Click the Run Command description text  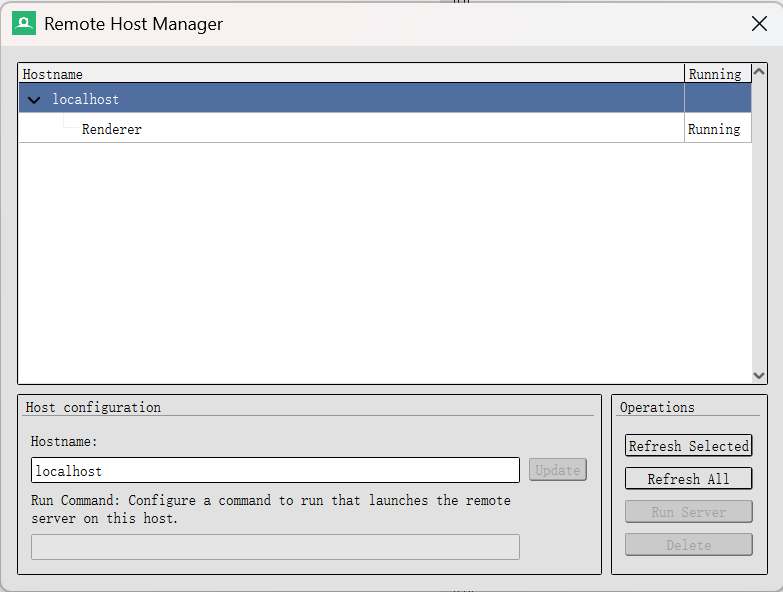(x=271, y=509)
